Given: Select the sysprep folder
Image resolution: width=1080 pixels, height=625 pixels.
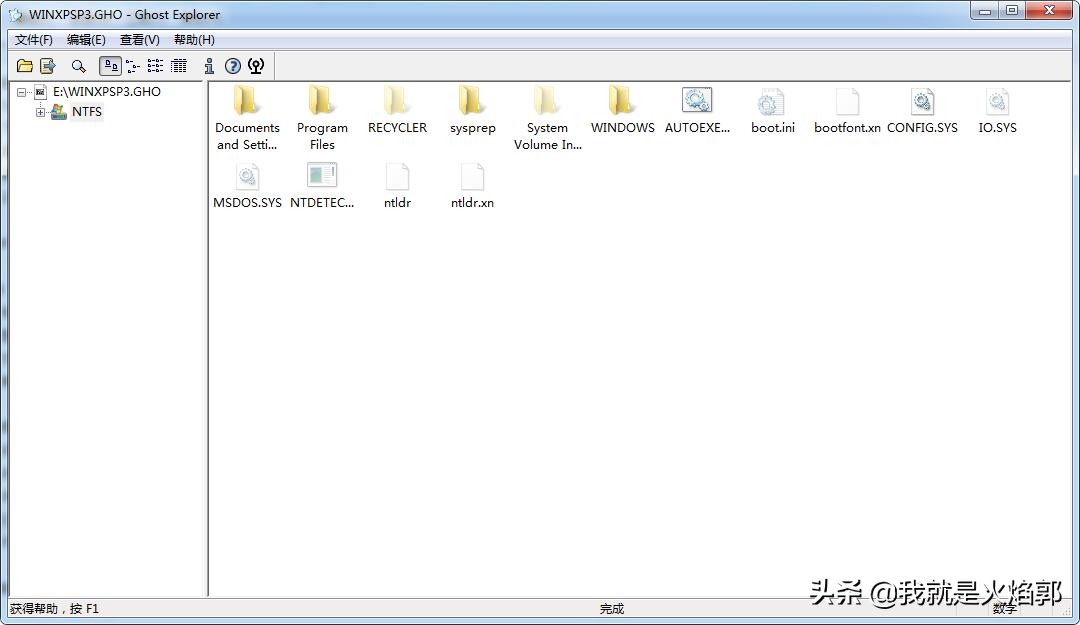Looking at the screenshot, I should [472, 110].
